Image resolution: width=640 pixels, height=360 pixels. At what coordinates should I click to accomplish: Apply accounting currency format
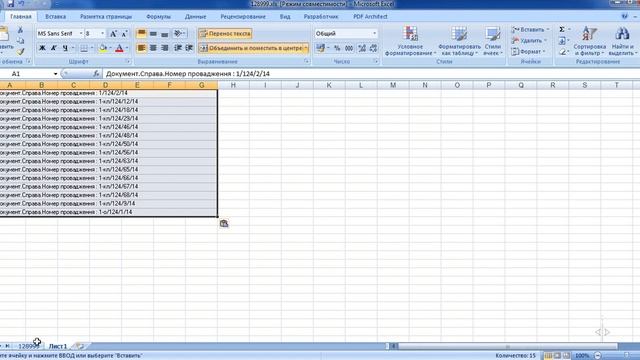(320, 48)
